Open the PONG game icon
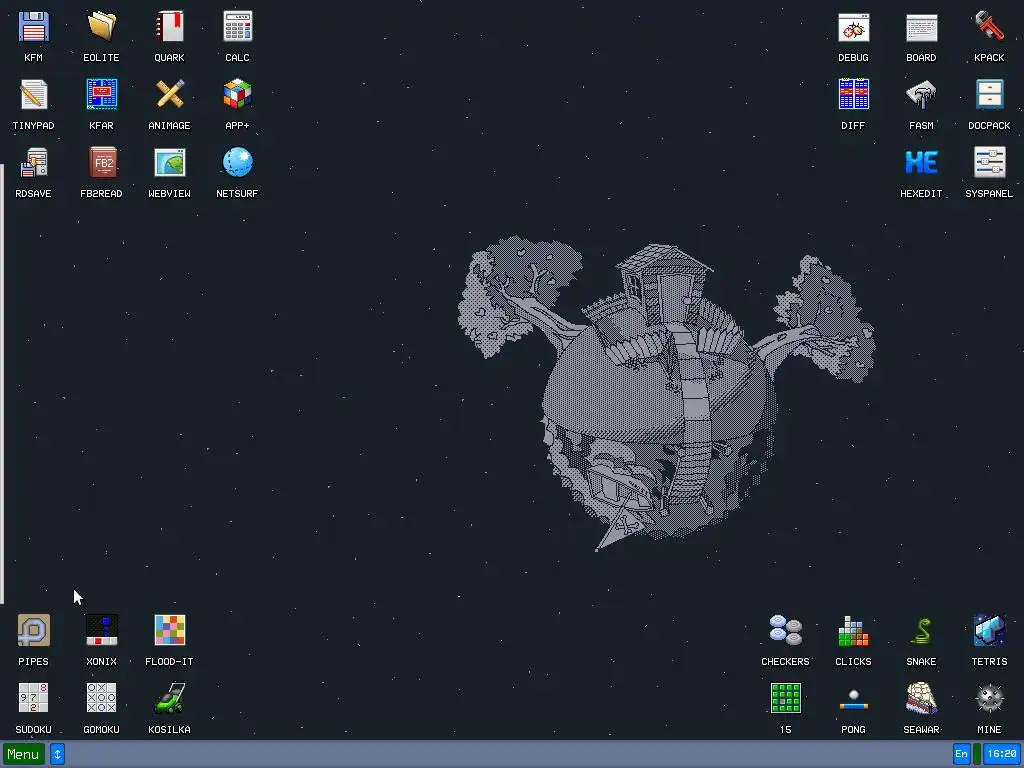Screen dimensions: 1024x768 (x=854, y=699)
